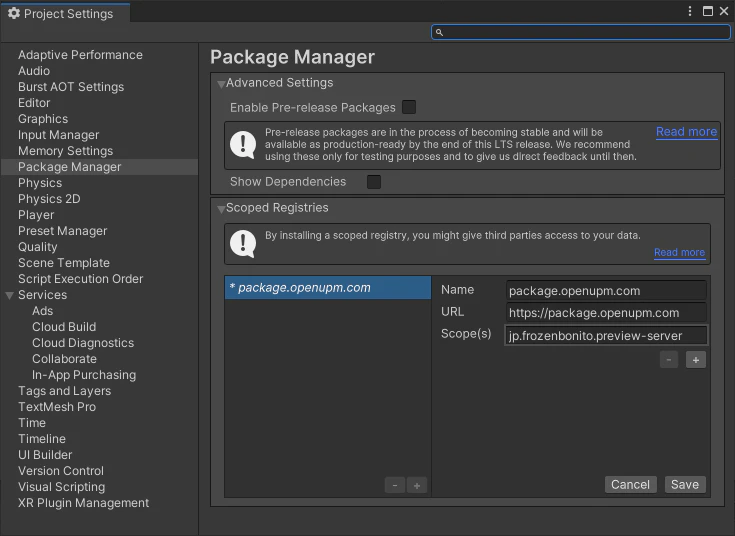Open the window options kebab menu

pos(690,11)
